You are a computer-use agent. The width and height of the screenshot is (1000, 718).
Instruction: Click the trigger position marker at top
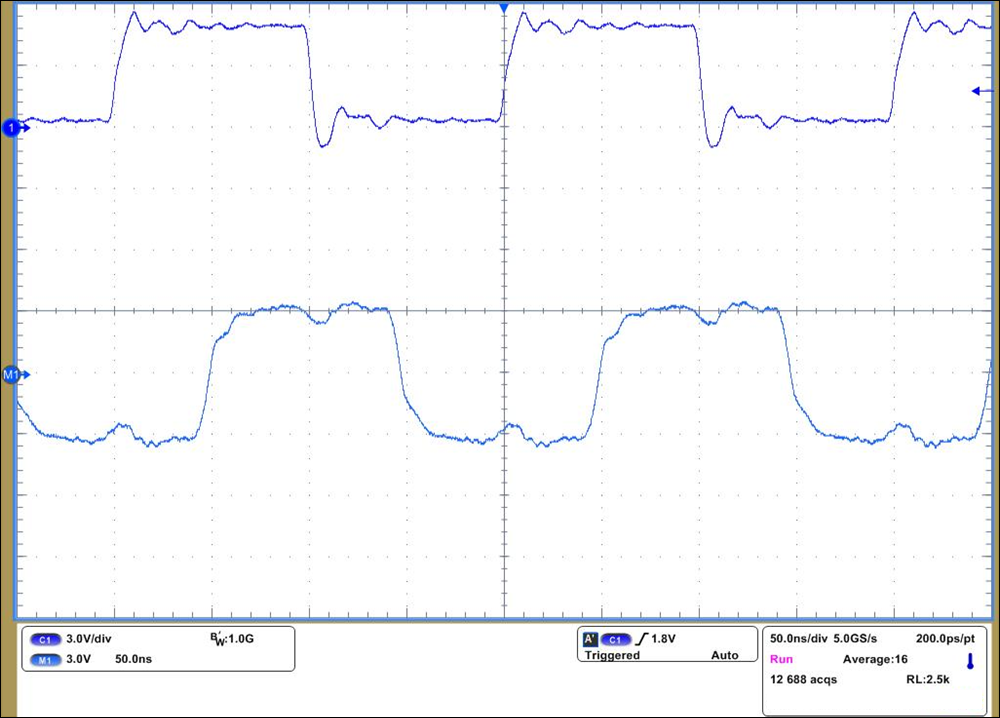click(x=504, y=8)
